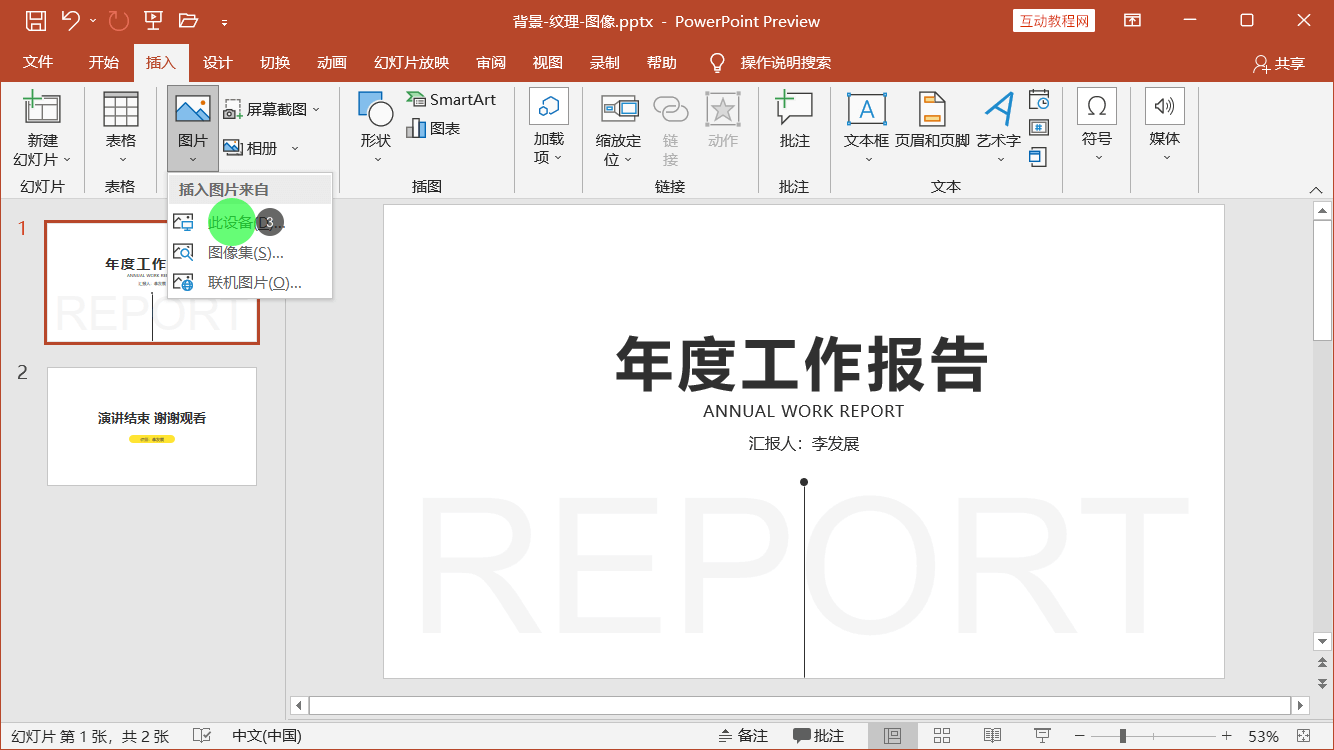Screen dimensions: 1334x750
Task: Click the 互动教程网 label in title bar
Action: [x=1054, y=21]
